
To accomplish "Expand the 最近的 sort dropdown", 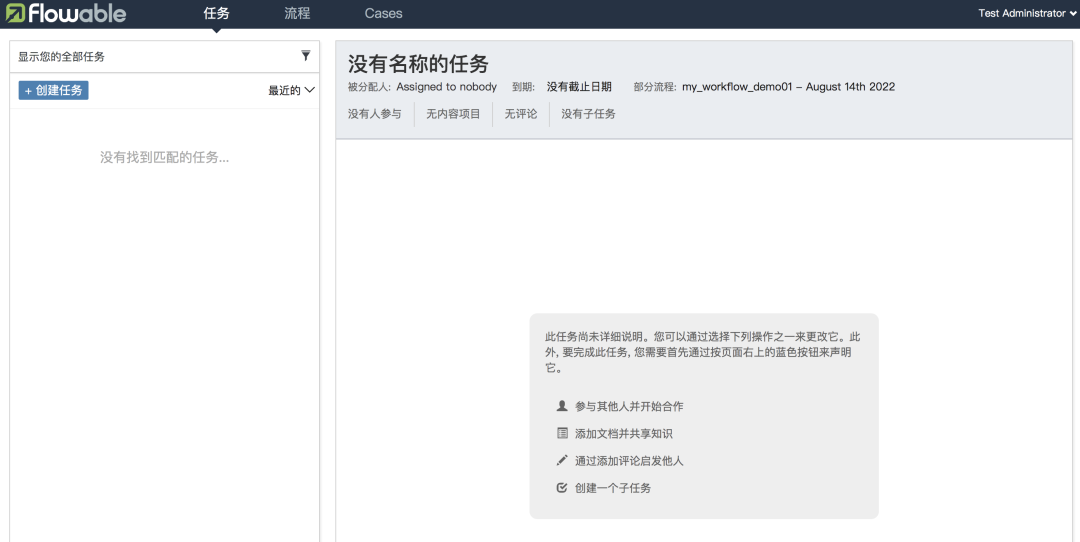I will click(x=291, y=90).
